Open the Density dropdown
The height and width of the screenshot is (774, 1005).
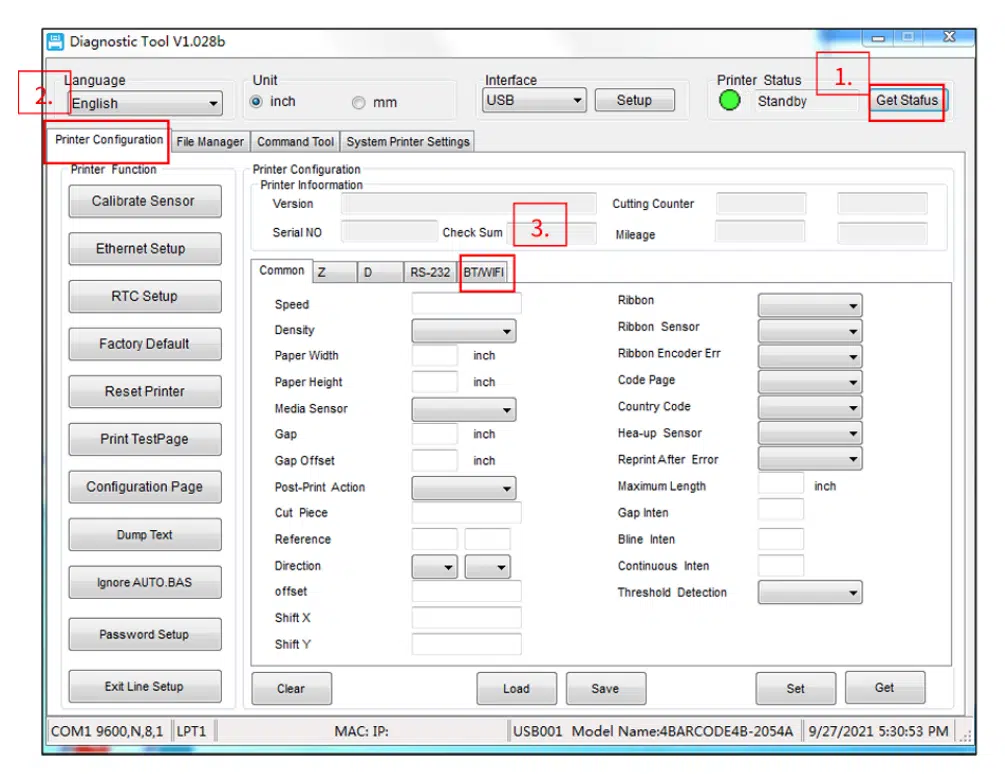click(464, 331)
